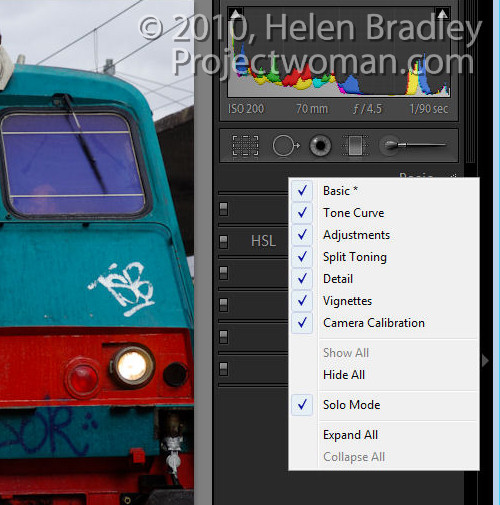Toggle highlight clipping indicator in histogram
The height and width of the screenshot is (505, 500).
442,14
